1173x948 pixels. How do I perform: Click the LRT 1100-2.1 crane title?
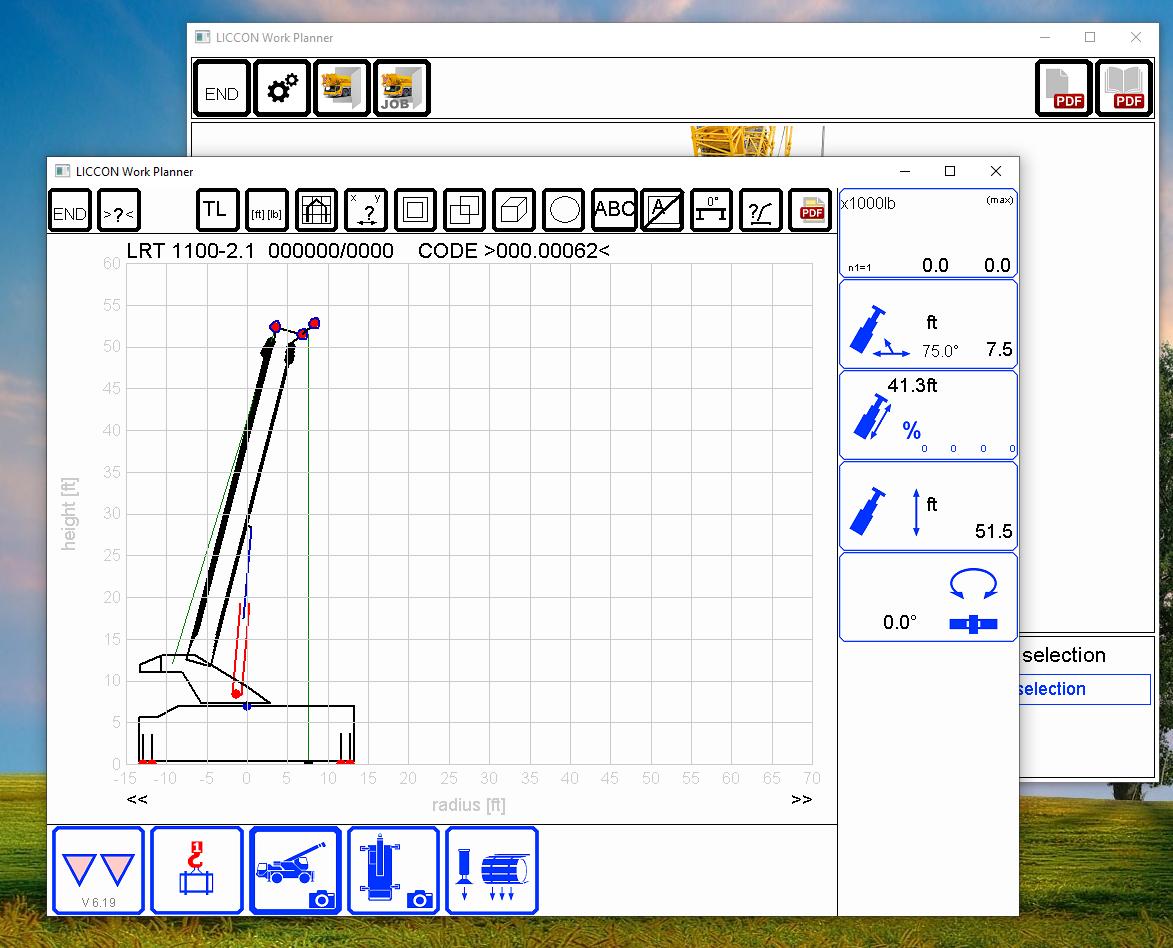(x=191, y=251)
